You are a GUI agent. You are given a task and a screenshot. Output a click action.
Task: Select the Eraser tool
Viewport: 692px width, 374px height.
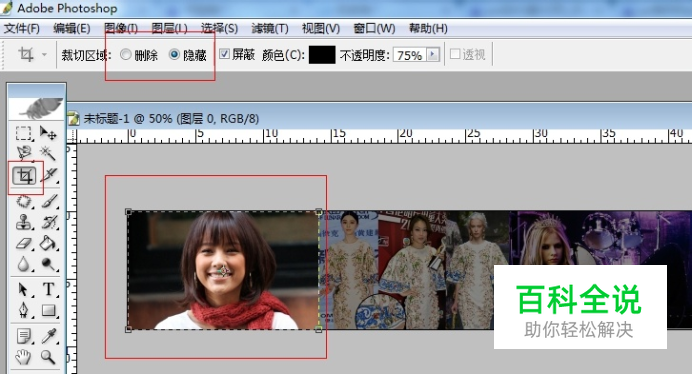pyautogui.click(x=23, y=243)
